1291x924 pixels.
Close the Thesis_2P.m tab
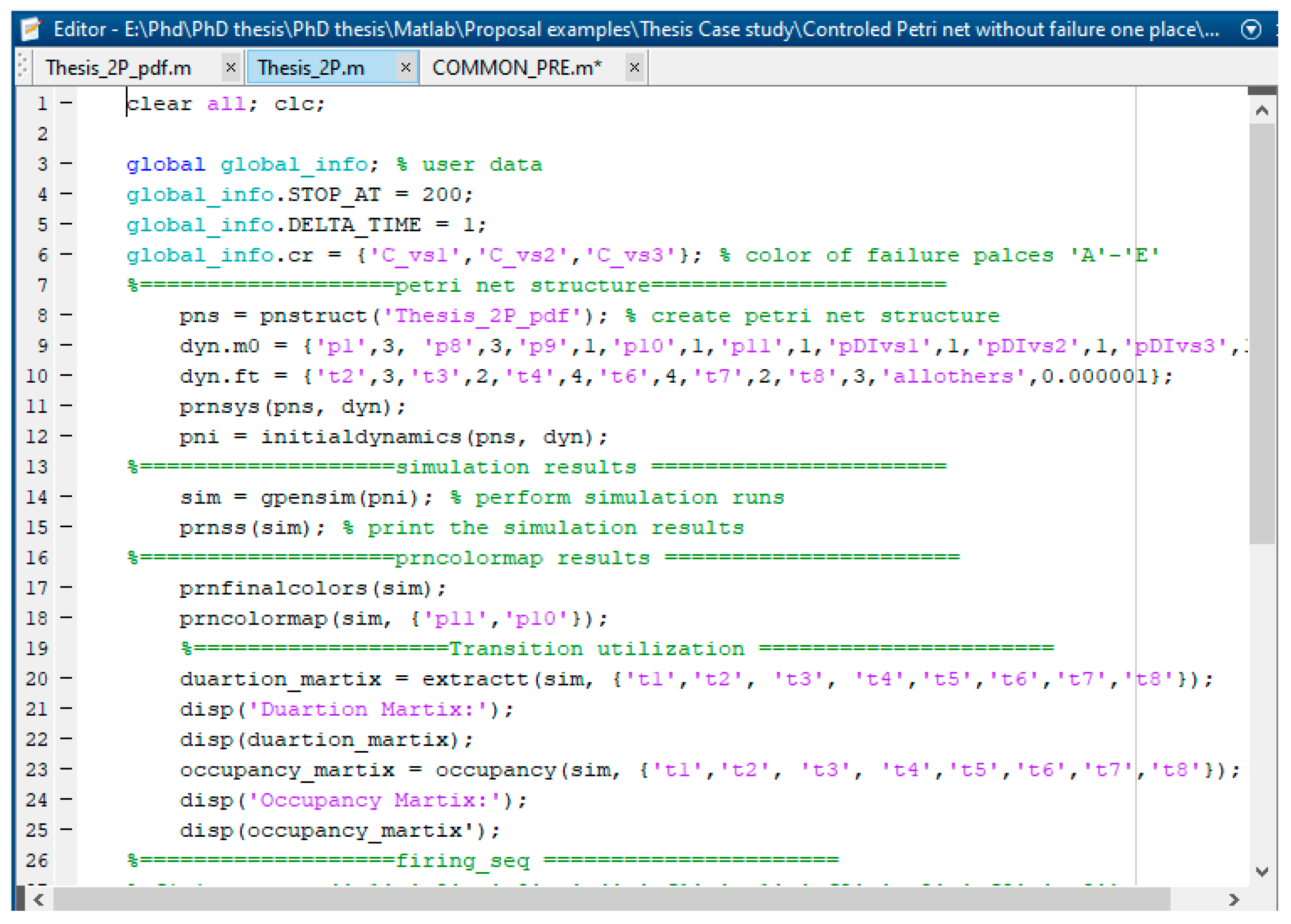pos(405,68)
